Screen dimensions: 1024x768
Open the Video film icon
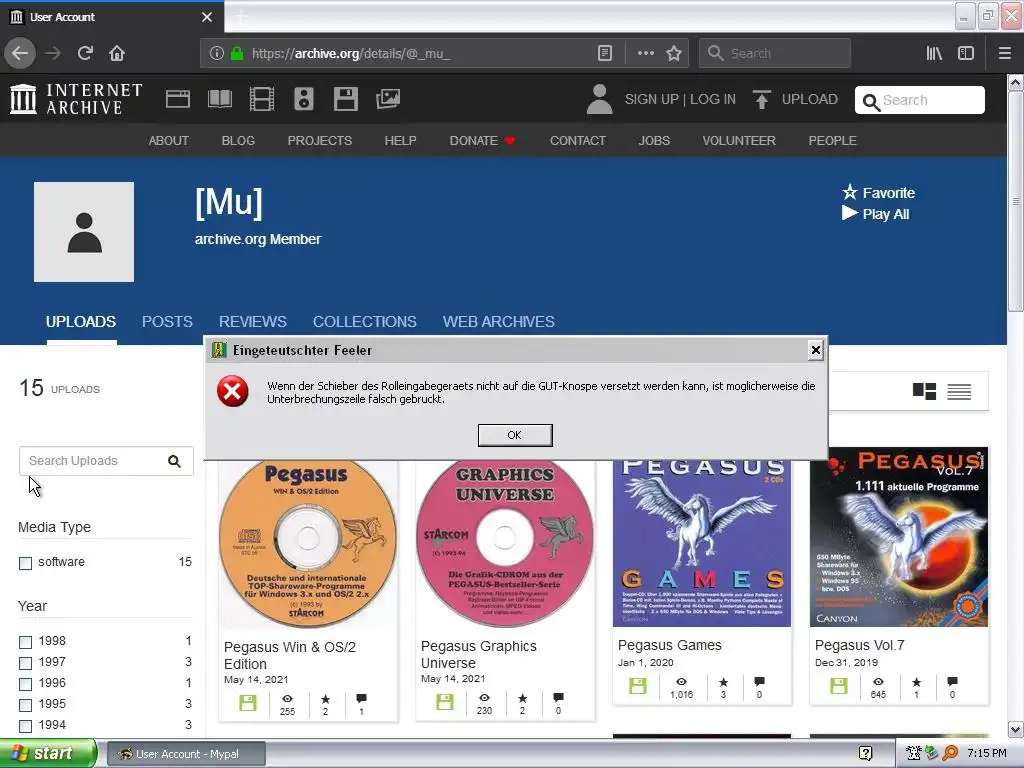[262, 99]
